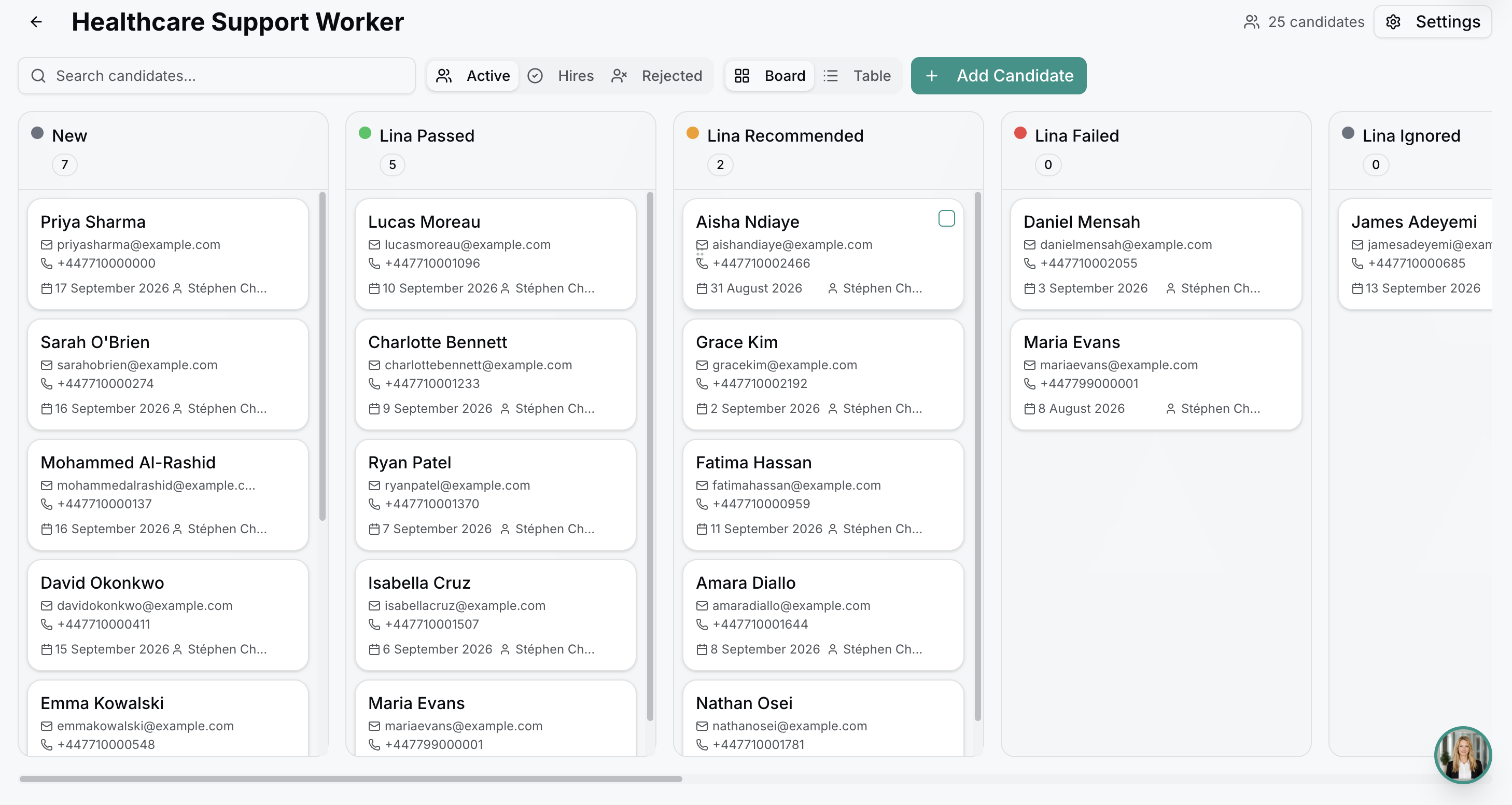The height and width of the screenshot is (805, 1512).
Task: Click the Lina Recommended count badge 2
Action: 720,164
